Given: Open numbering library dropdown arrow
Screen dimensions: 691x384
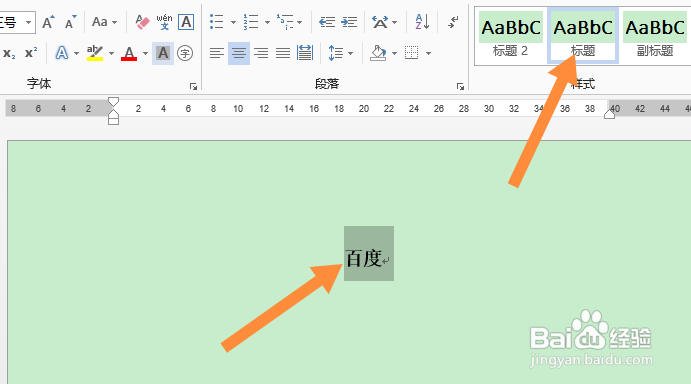Looking at the screenshot, I should tap(267, 22).
